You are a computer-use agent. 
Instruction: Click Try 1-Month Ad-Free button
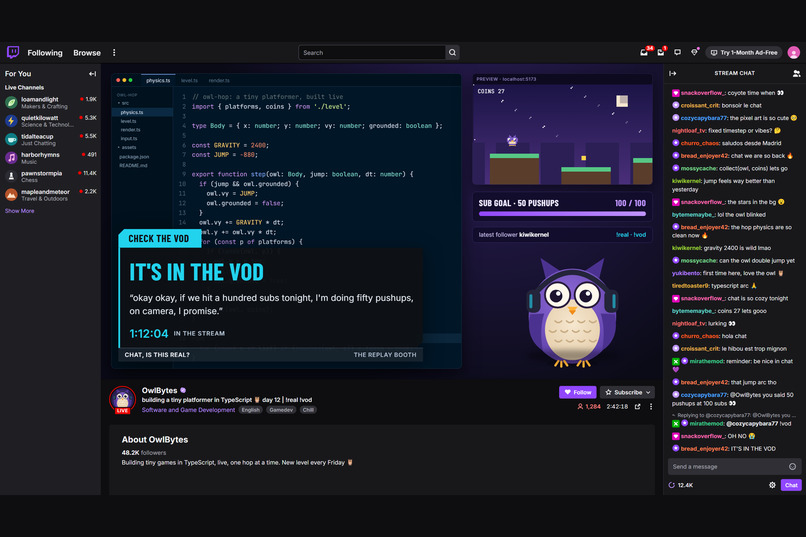pos(744,52)
